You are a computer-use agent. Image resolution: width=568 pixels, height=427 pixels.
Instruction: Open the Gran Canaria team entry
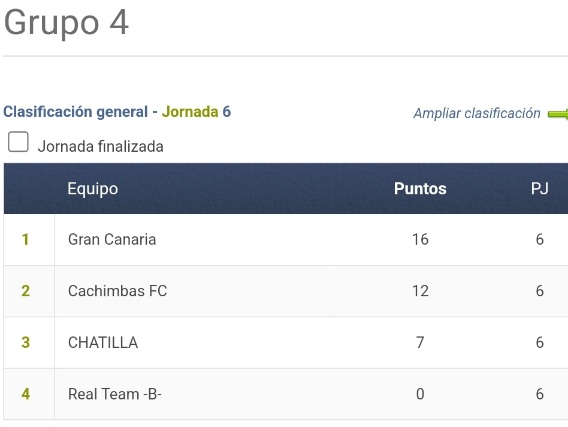(112, 239)
